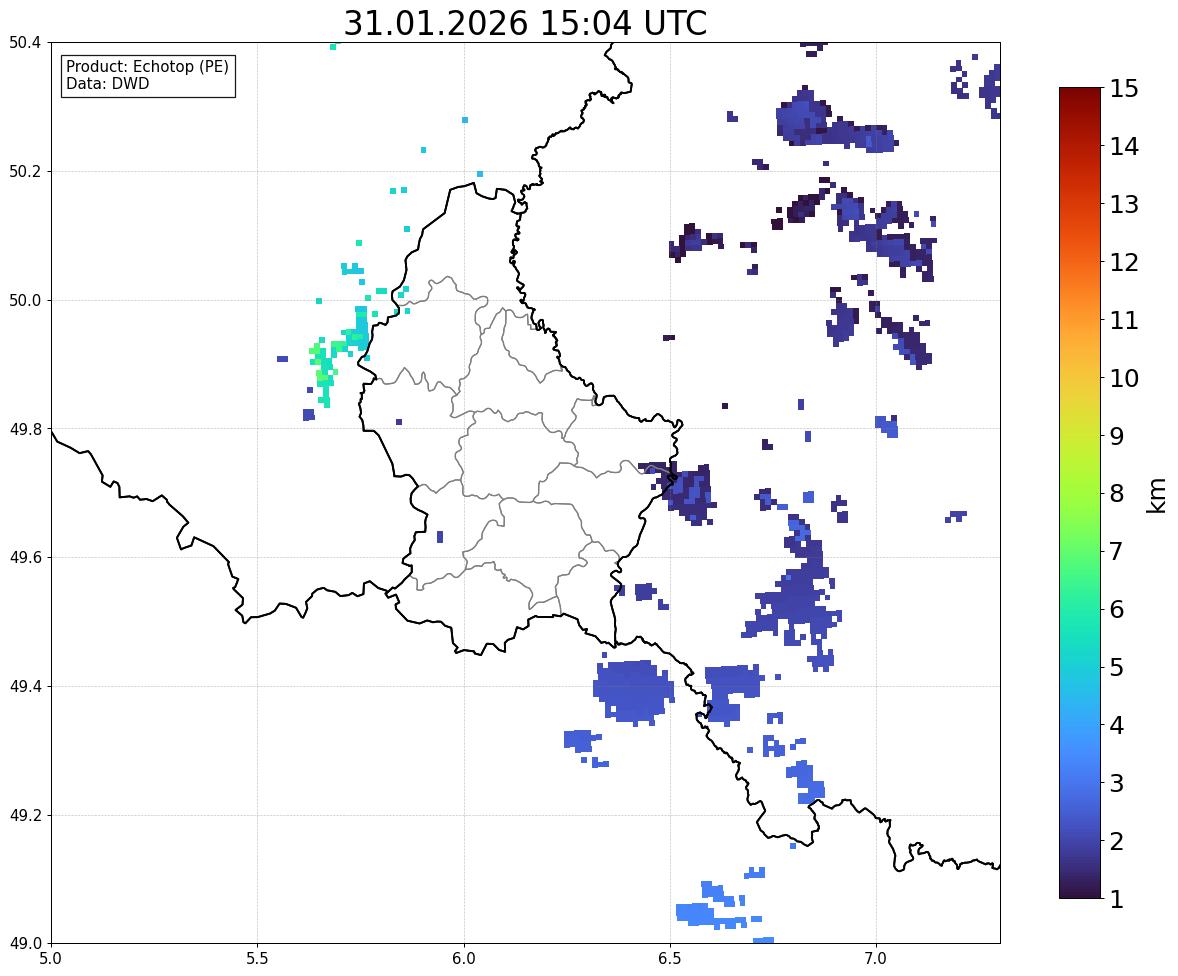1178x976 pixels.
Task: Click colorbar tick label 6
Action: click(x=1117, y=609)
